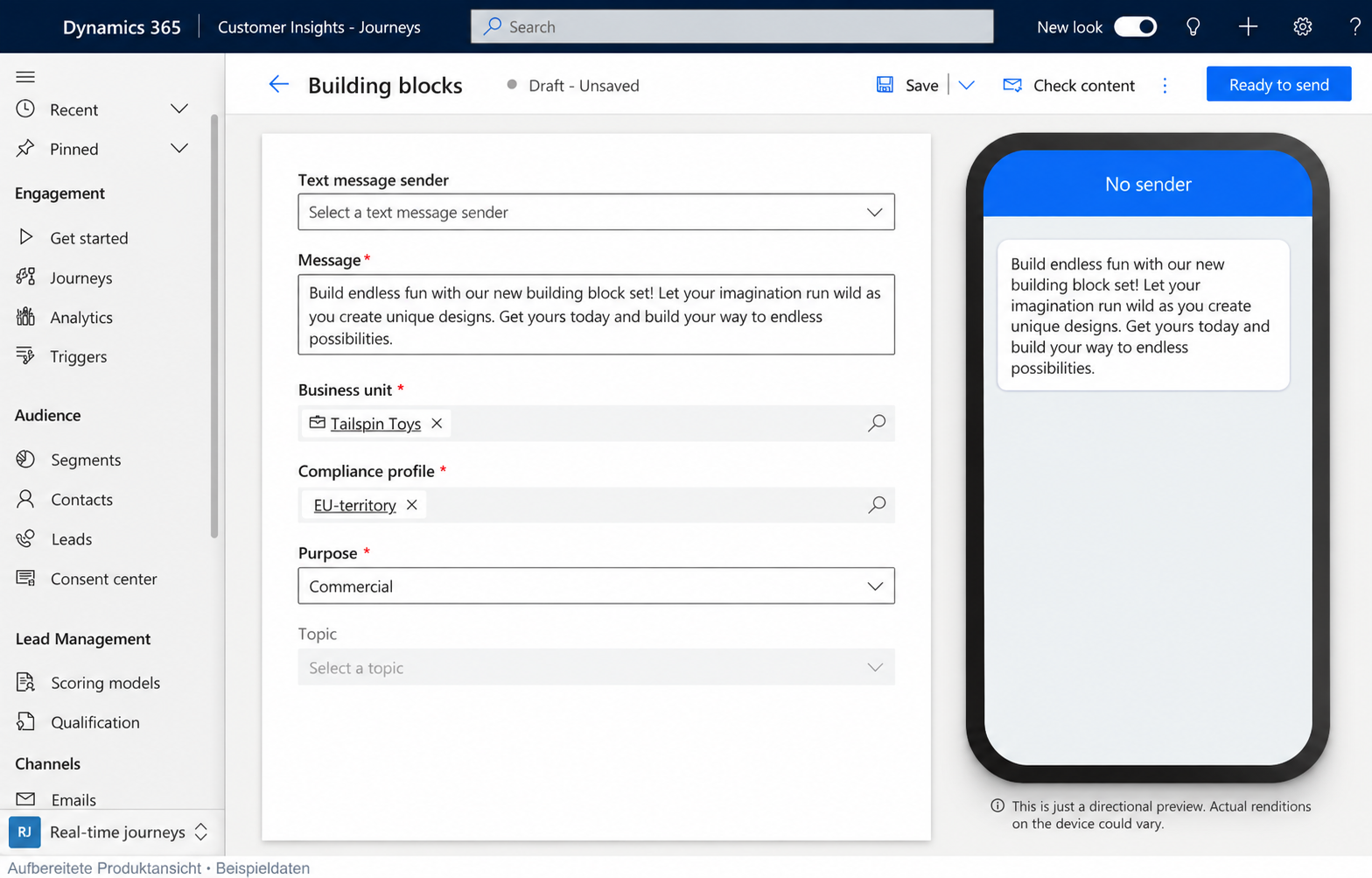
Task: Open Contacts in sidebar
Action: pyautogui.click(x=81, y=500)
